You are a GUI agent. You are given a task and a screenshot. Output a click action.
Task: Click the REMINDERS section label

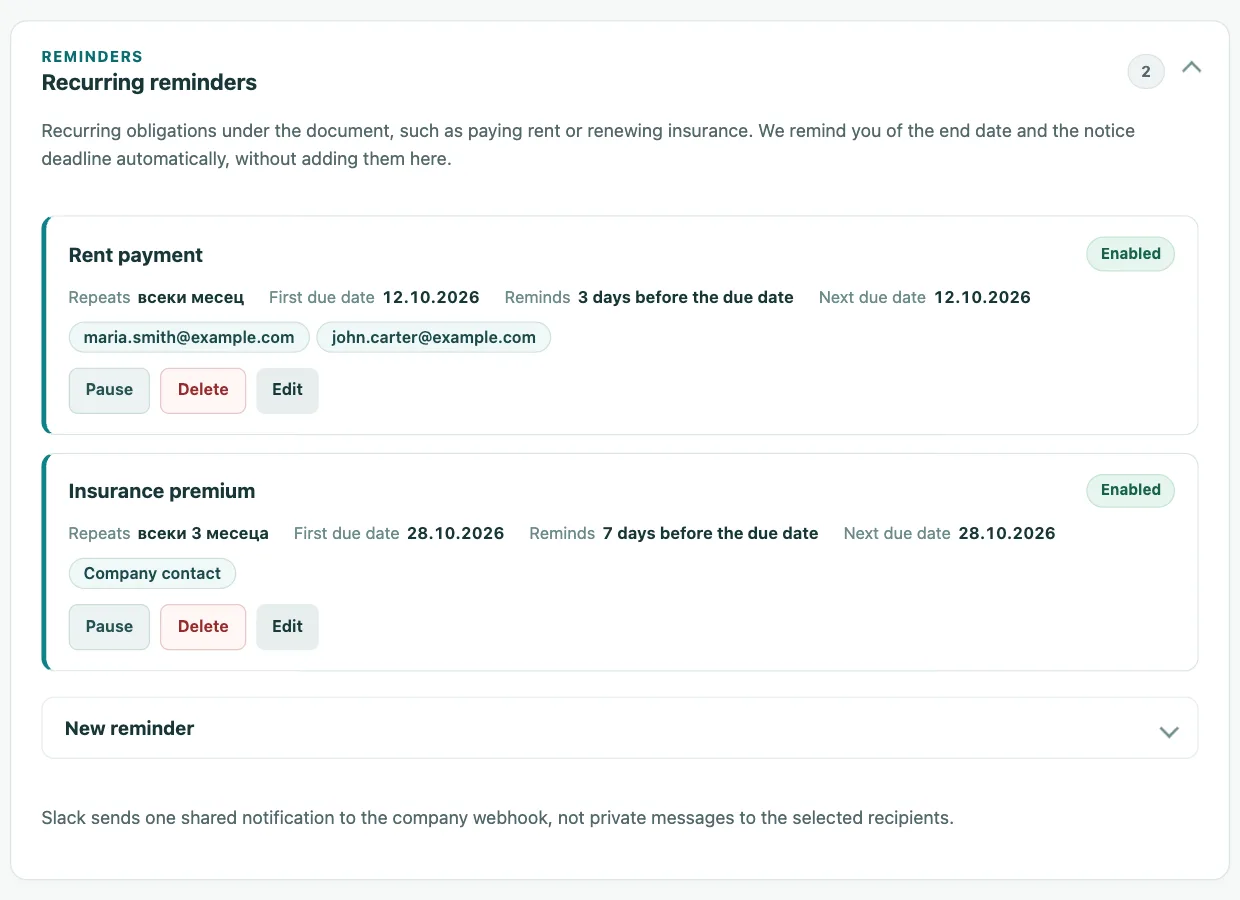tap(92, 57)
